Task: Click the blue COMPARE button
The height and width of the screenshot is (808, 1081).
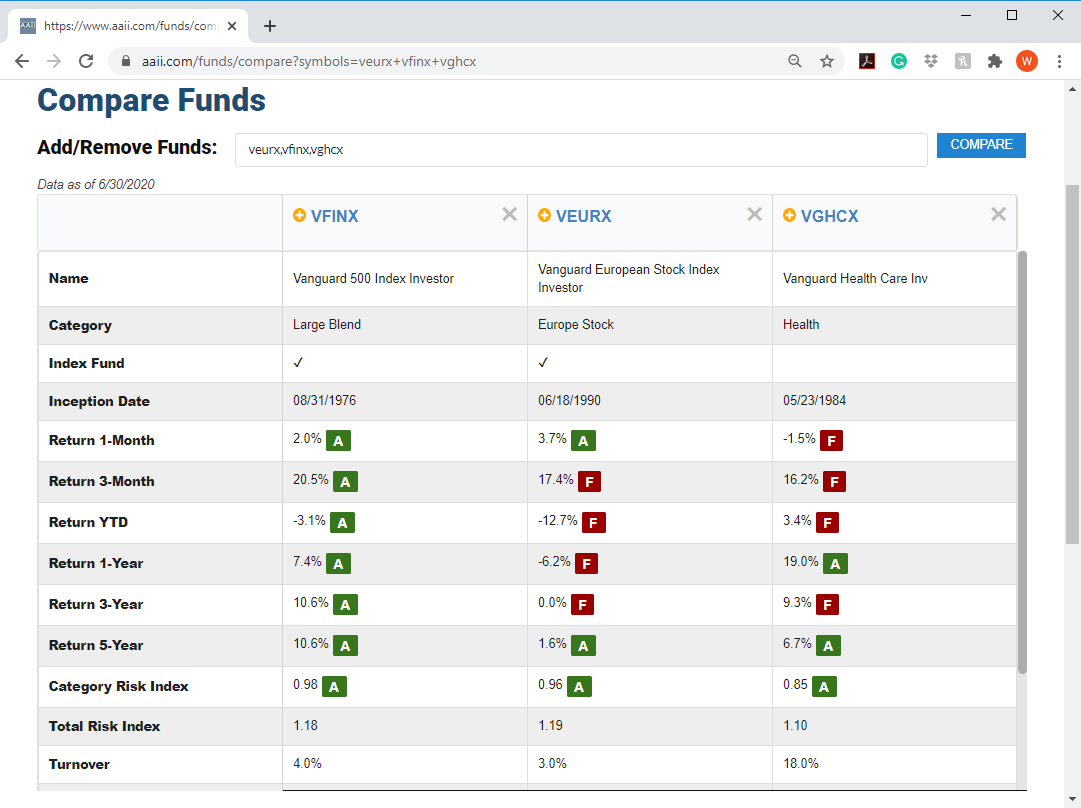Action: tap(981, 145)
